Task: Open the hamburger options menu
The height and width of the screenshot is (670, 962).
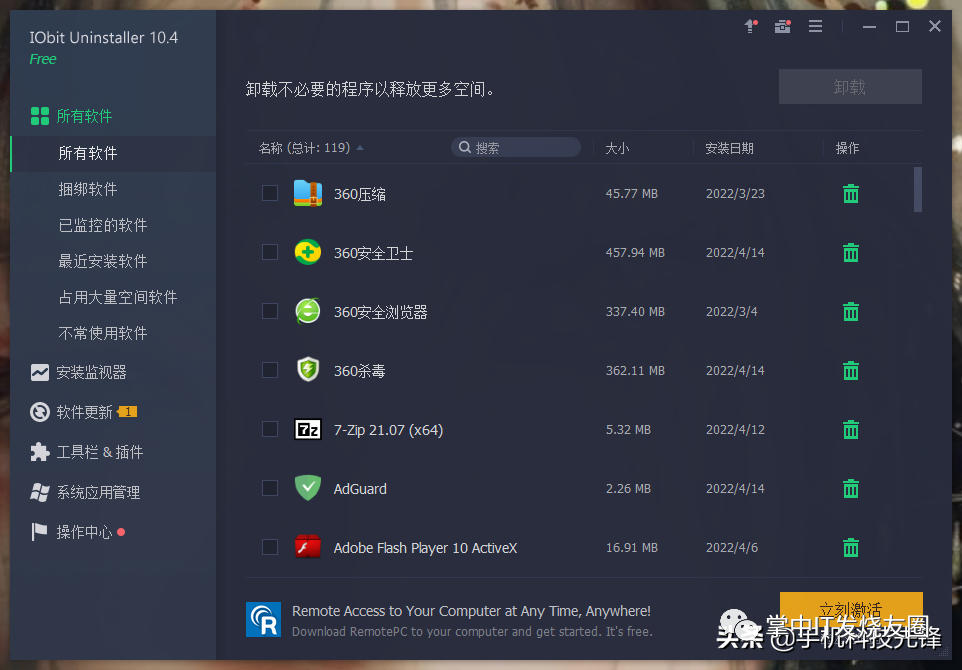Action: click(815, 26)
